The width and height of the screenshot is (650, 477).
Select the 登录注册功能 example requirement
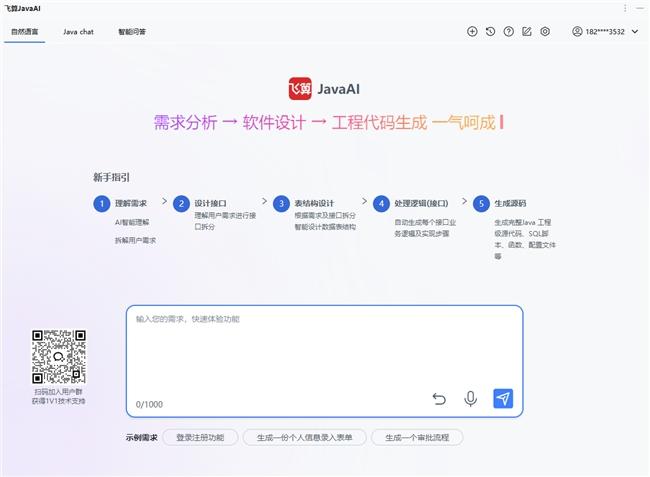[200, 437]
